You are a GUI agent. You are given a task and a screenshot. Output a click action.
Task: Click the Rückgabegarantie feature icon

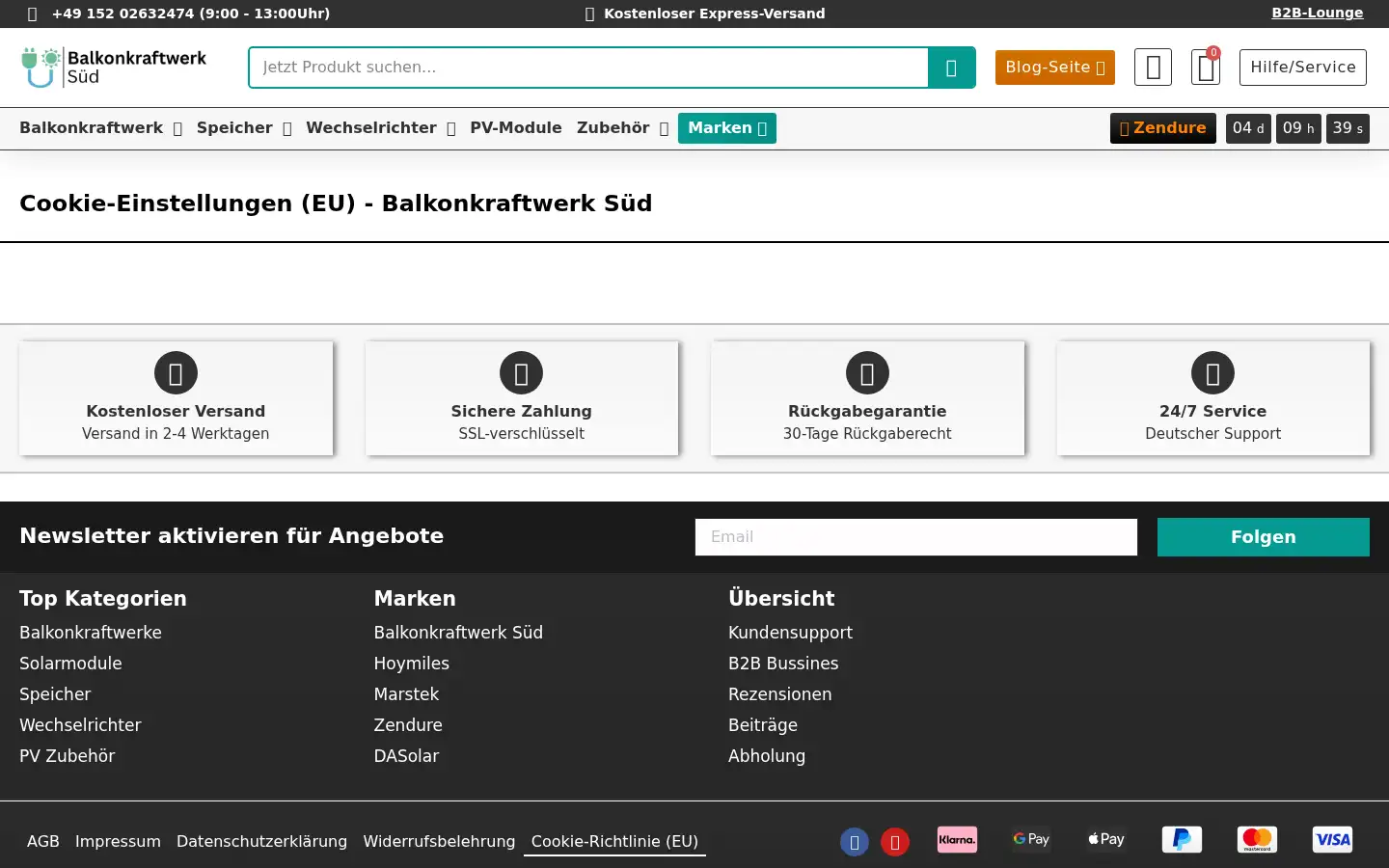[x=867, y=373]
